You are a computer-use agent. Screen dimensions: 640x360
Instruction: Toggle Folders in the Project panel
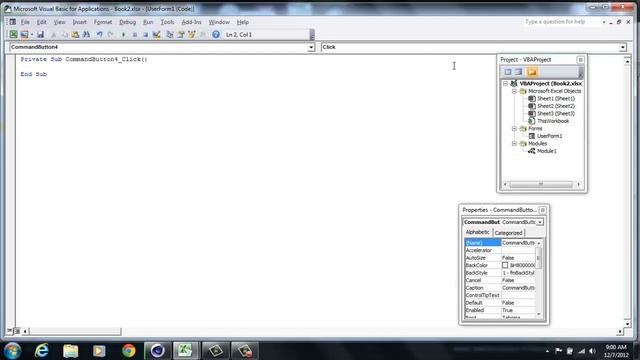coord(532,72)
